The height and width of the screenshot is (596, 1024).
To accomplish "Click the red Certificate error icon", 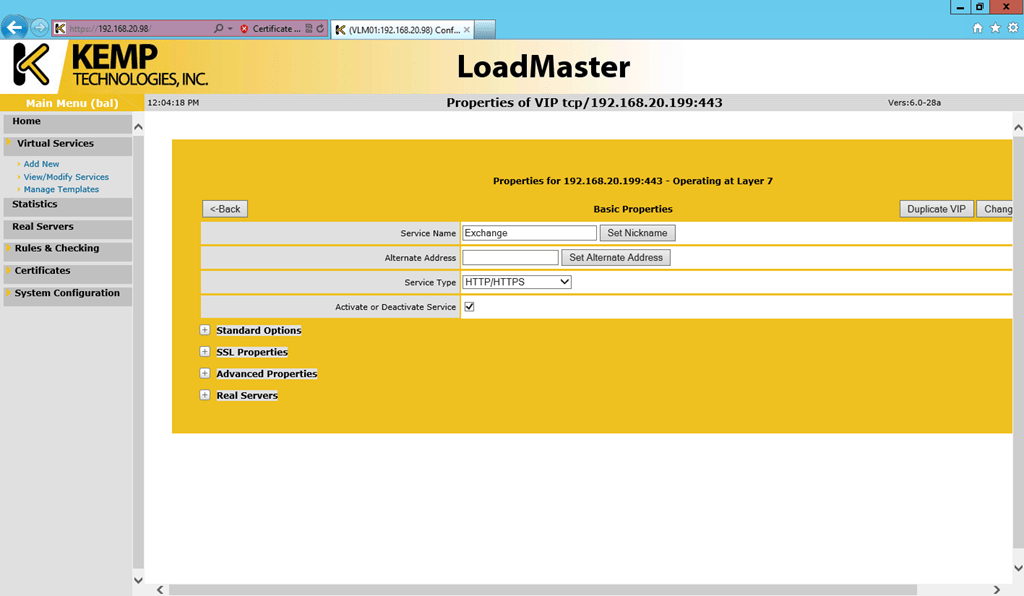I will pyautogui.click(x=244, y=29).
